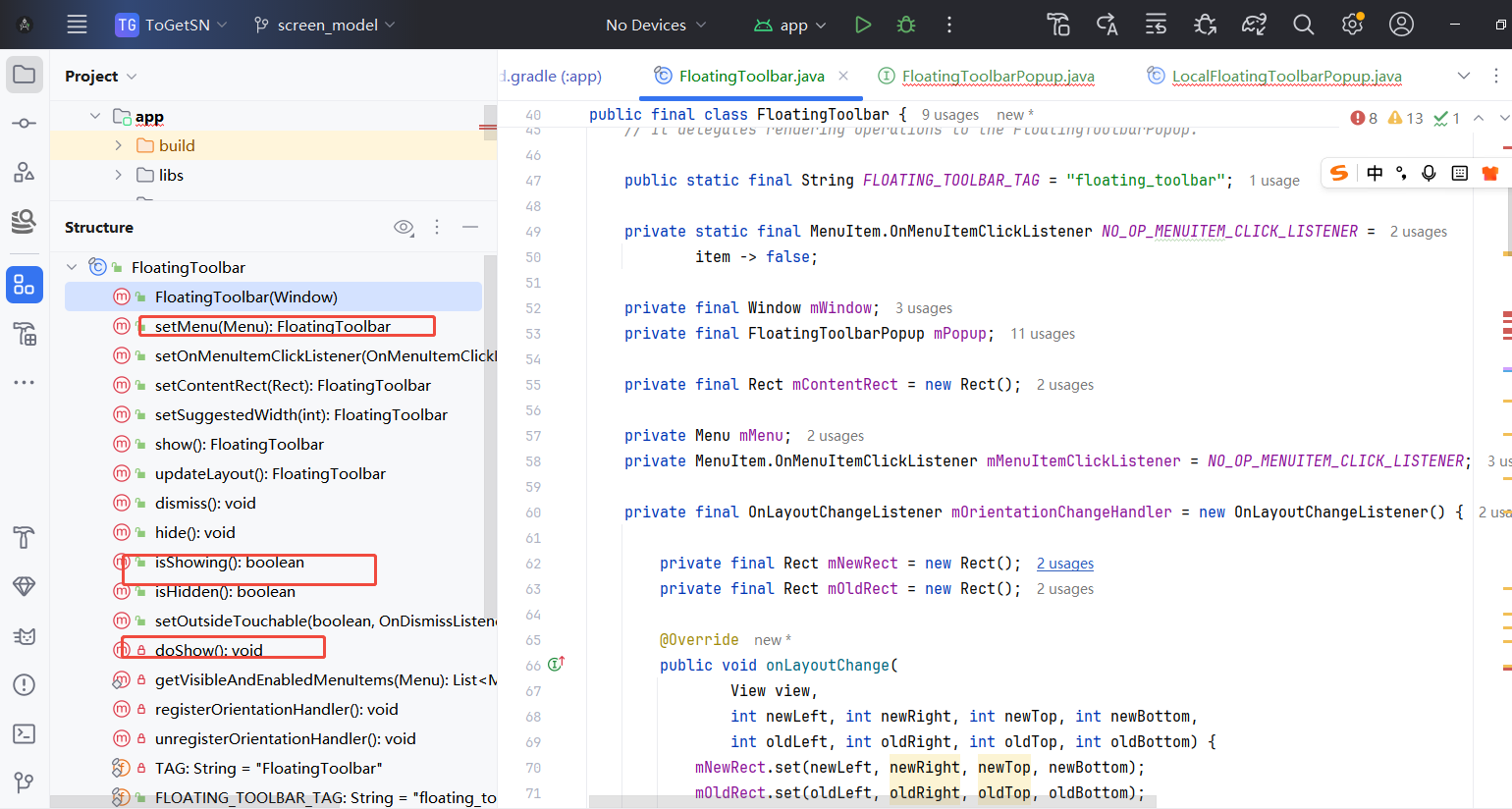Viewport: 1512px width, 809px height.
Task: Open the main hamburger menu
Action: click(x=77, y=25)
